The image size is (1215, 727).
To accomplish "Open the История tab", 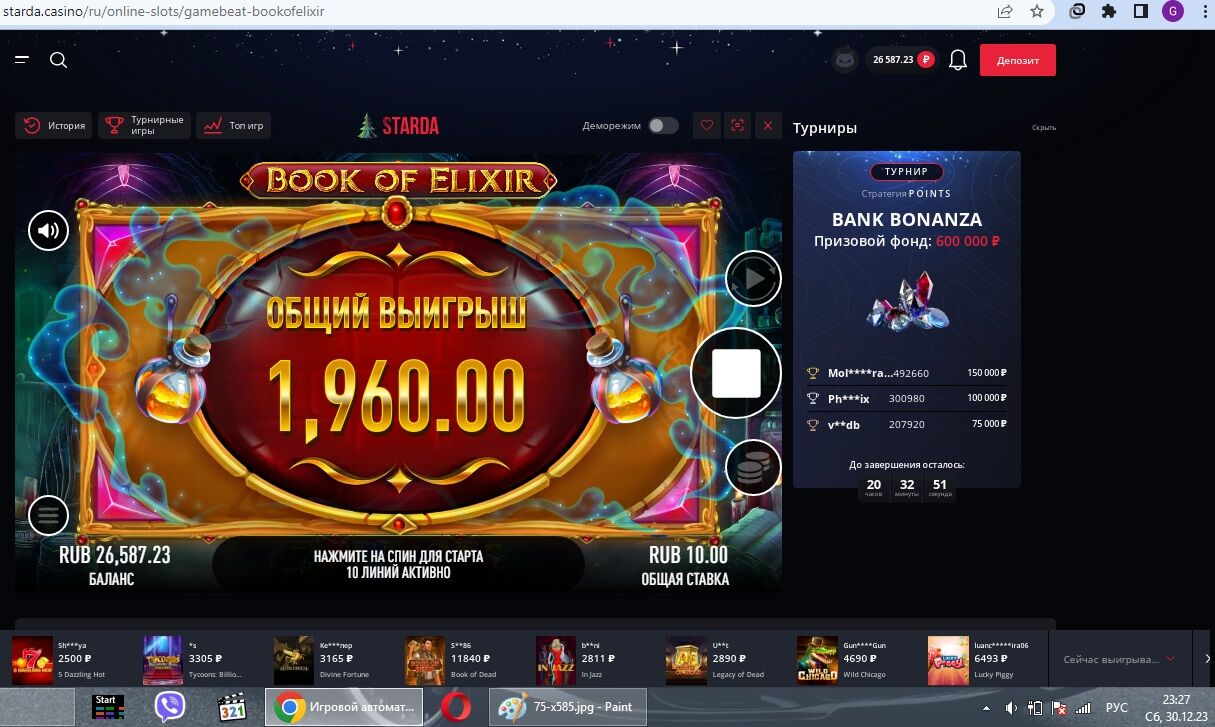I will pos(54,126).
